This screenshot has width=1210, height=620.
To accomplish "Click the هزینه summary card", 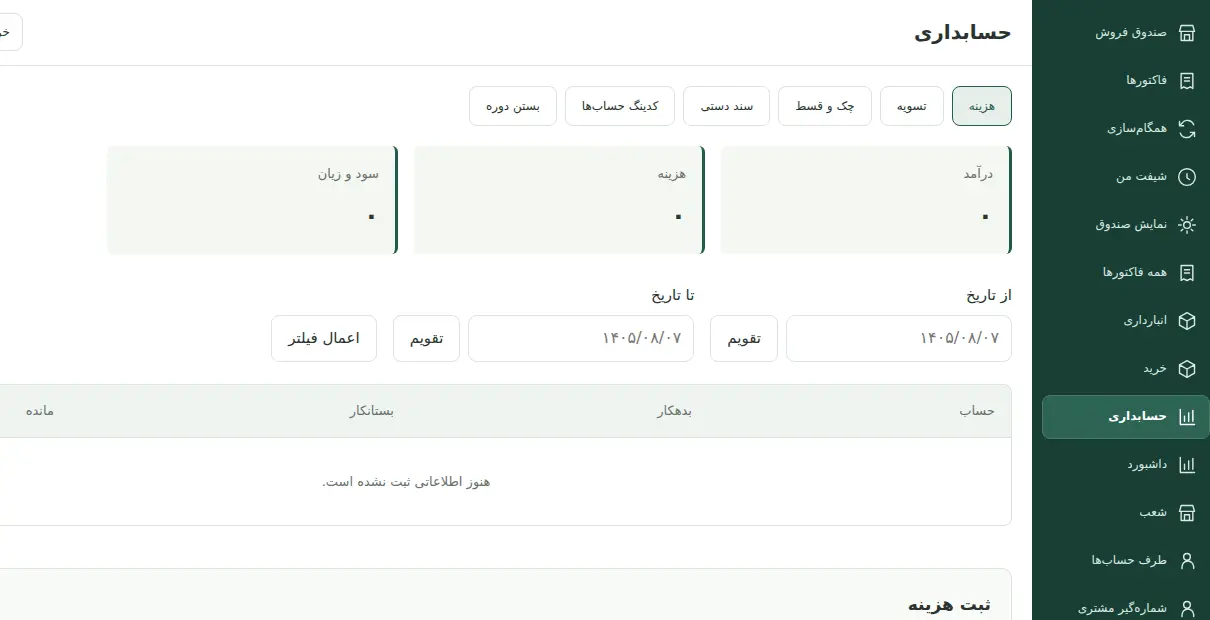I will [x=559, y=200].
